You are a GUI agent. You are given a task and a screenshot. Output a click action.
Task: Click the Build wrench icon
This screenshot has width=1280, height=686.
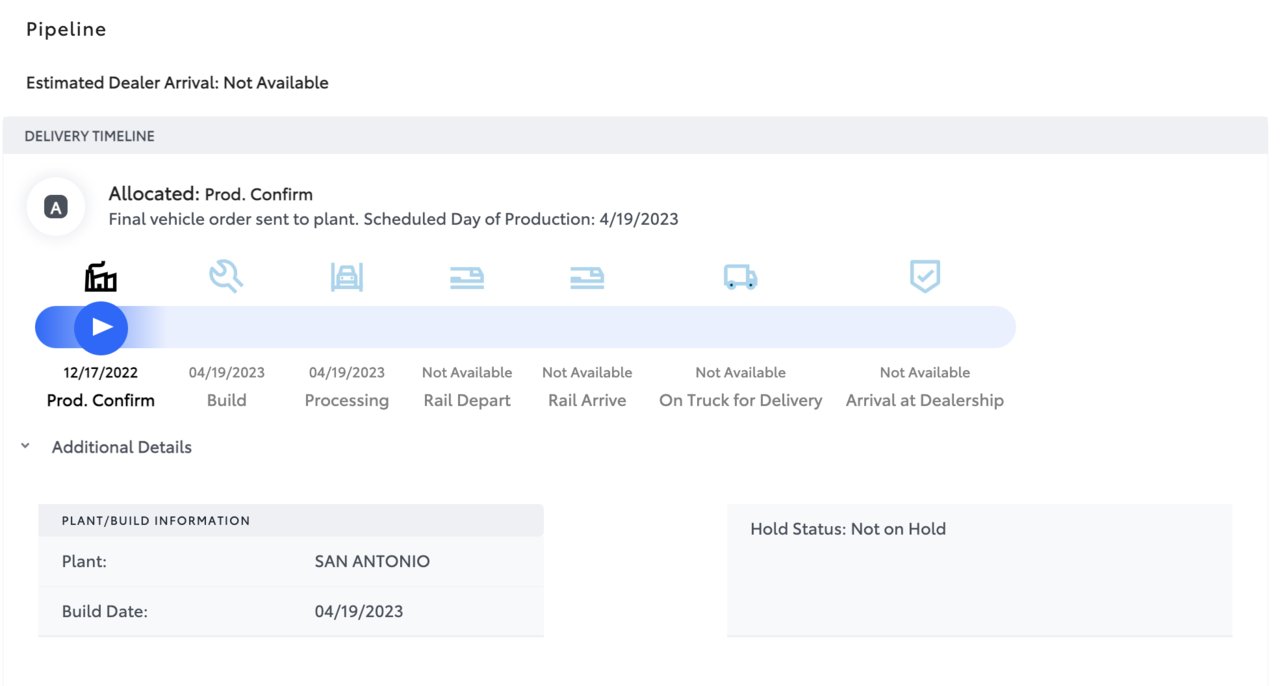click(x=226, y=276)
